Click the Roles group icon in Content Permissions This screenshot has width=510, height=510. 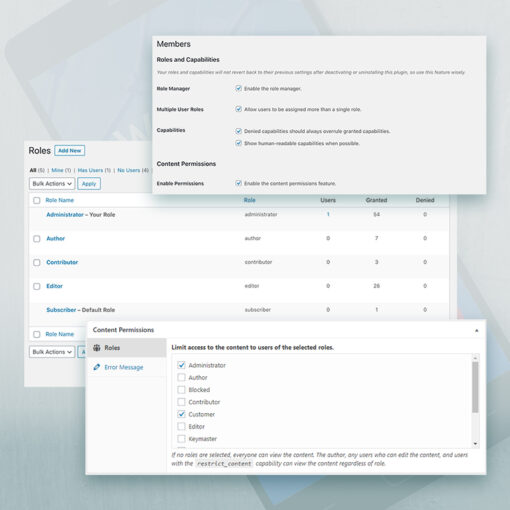coord(97,348)
